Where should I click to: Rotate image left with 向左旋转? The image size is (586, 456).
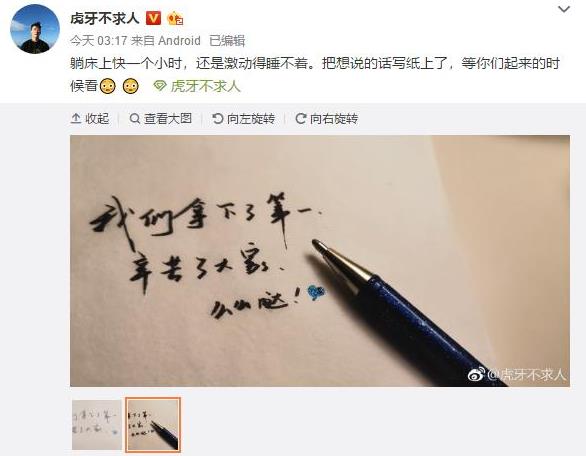click(243, 119)
